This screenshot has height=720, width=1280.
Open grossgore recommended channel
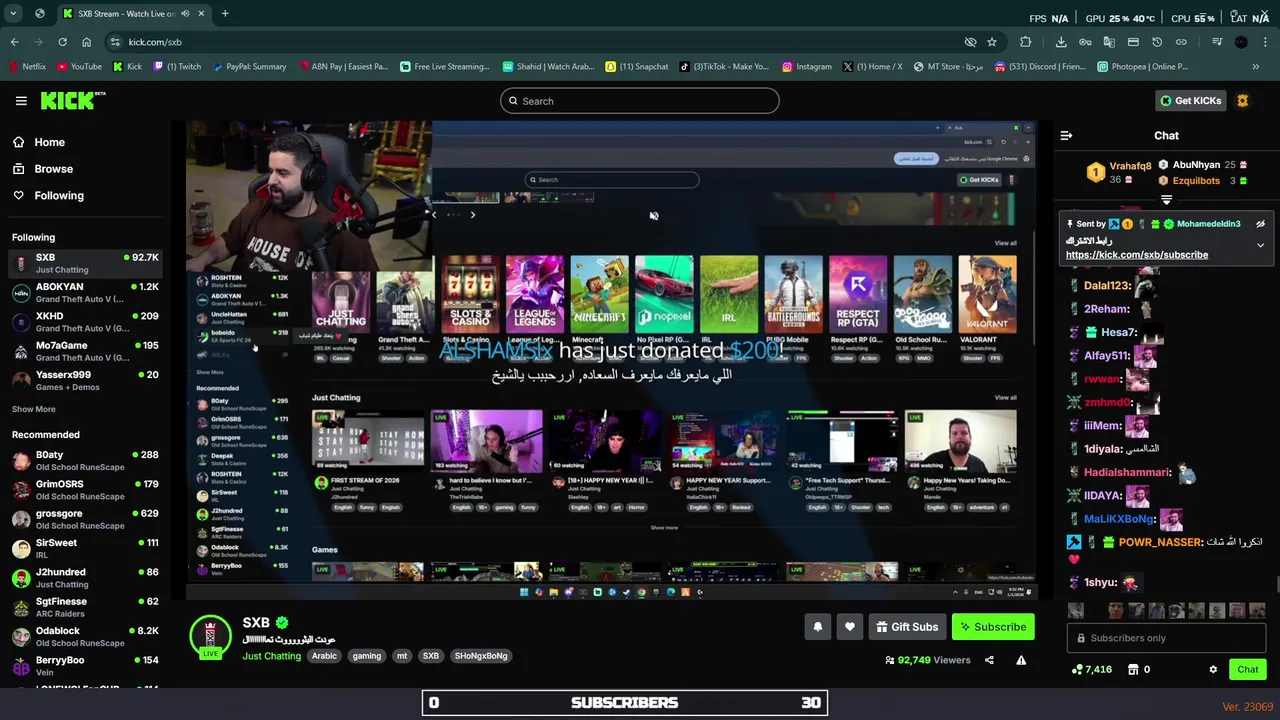coord(85,519)
